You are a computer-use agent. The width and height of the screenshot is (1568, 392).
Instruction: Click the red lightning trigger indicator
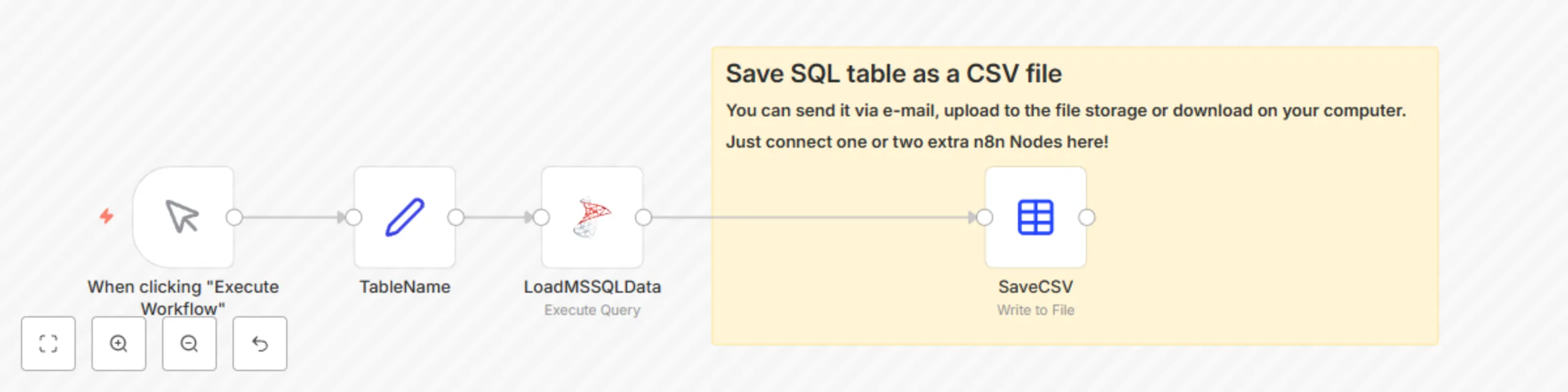[x=106, y=216]
